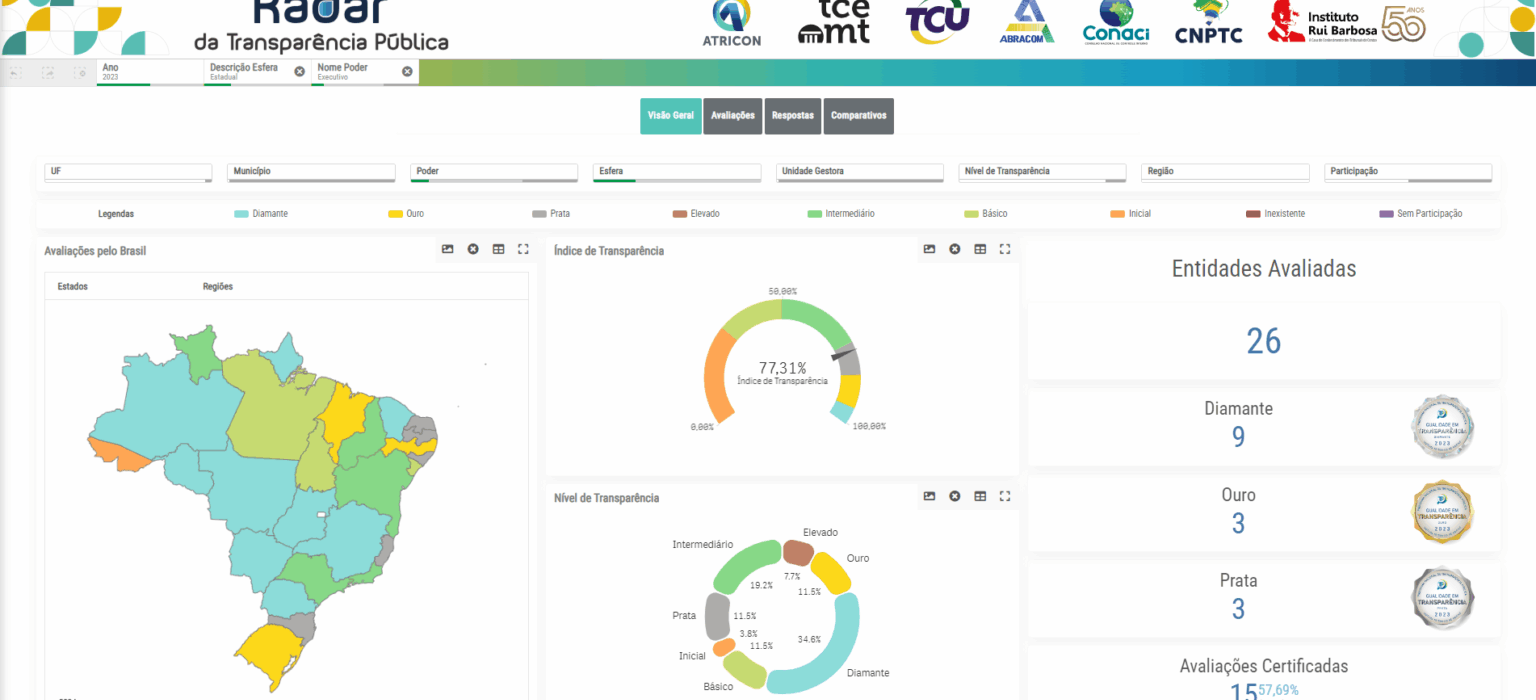The image size is (1536, 700).
Task: Open the Comparativos tab
Action: [858, 116]
